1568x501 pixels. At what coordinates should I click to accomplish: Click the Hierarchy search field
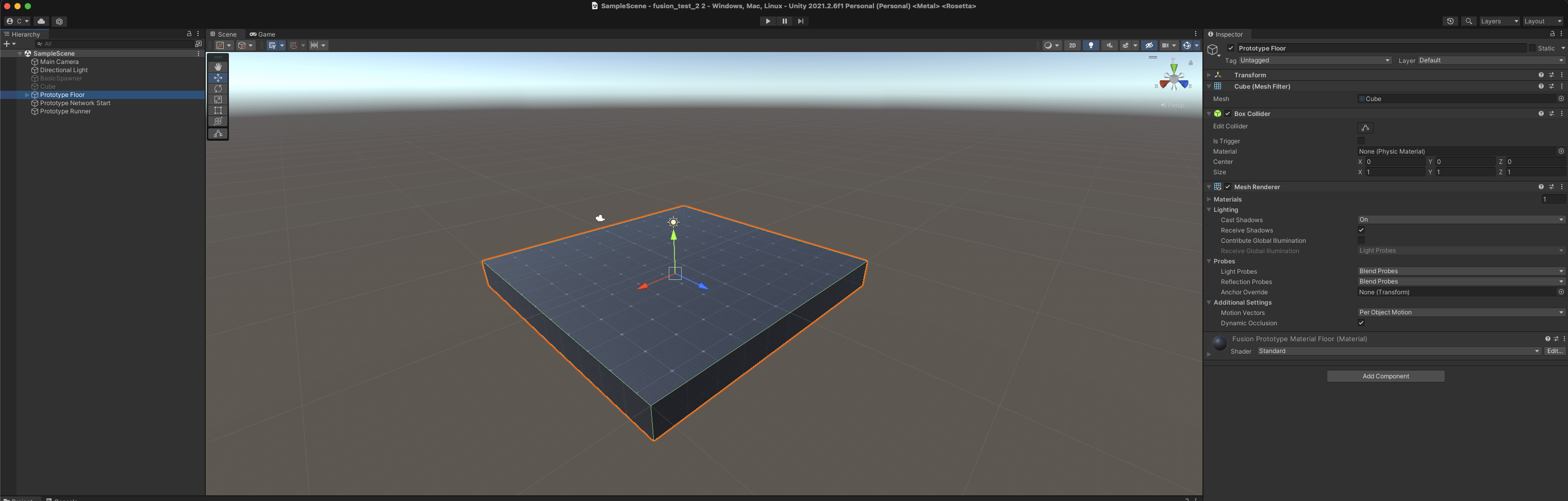click(x=114, y=44)
